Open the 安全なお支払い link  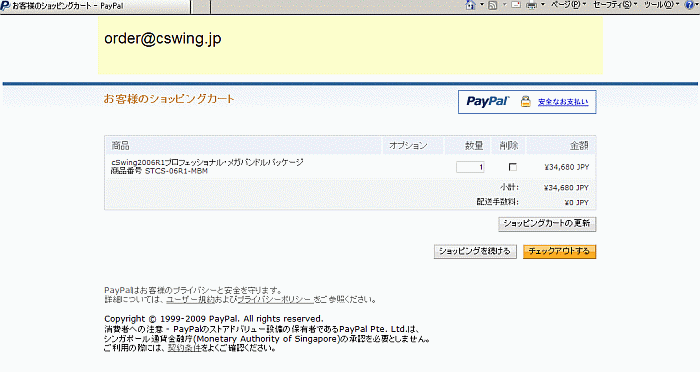(x=563, y=102)
